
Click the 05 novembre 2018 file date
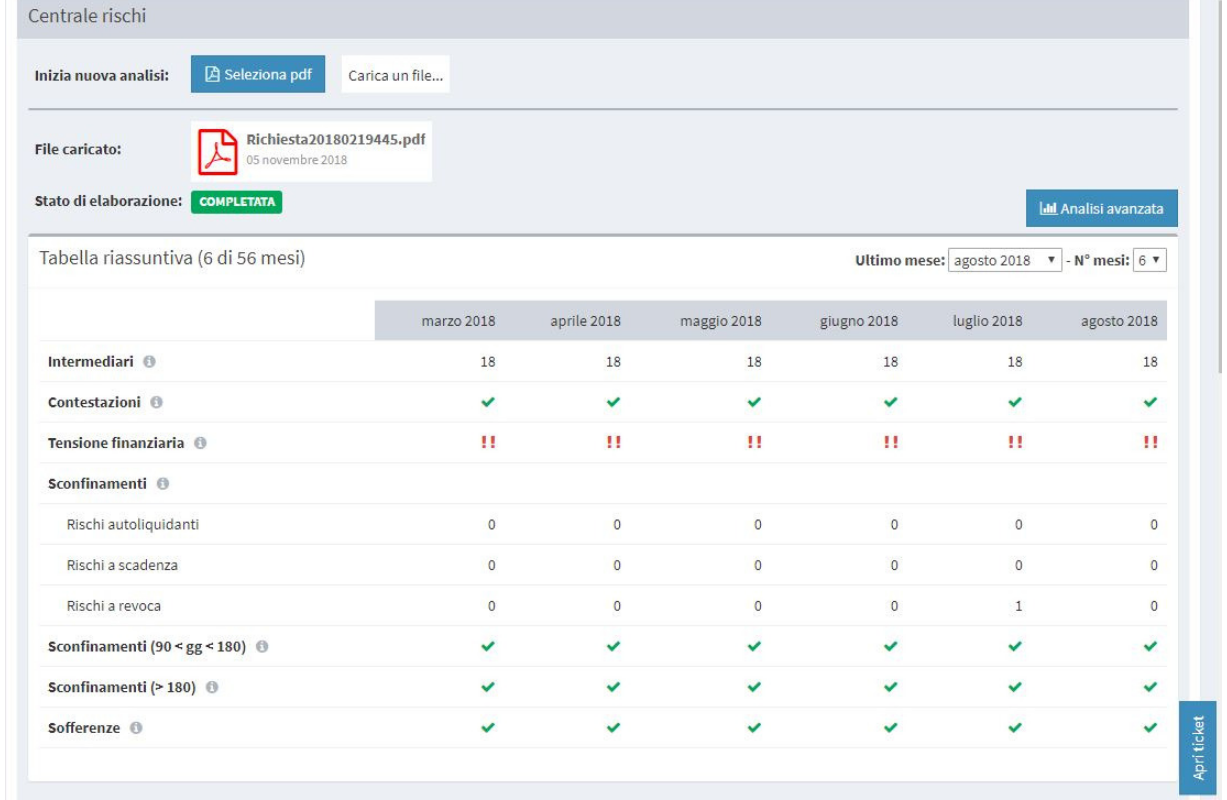tap(297, 160)
